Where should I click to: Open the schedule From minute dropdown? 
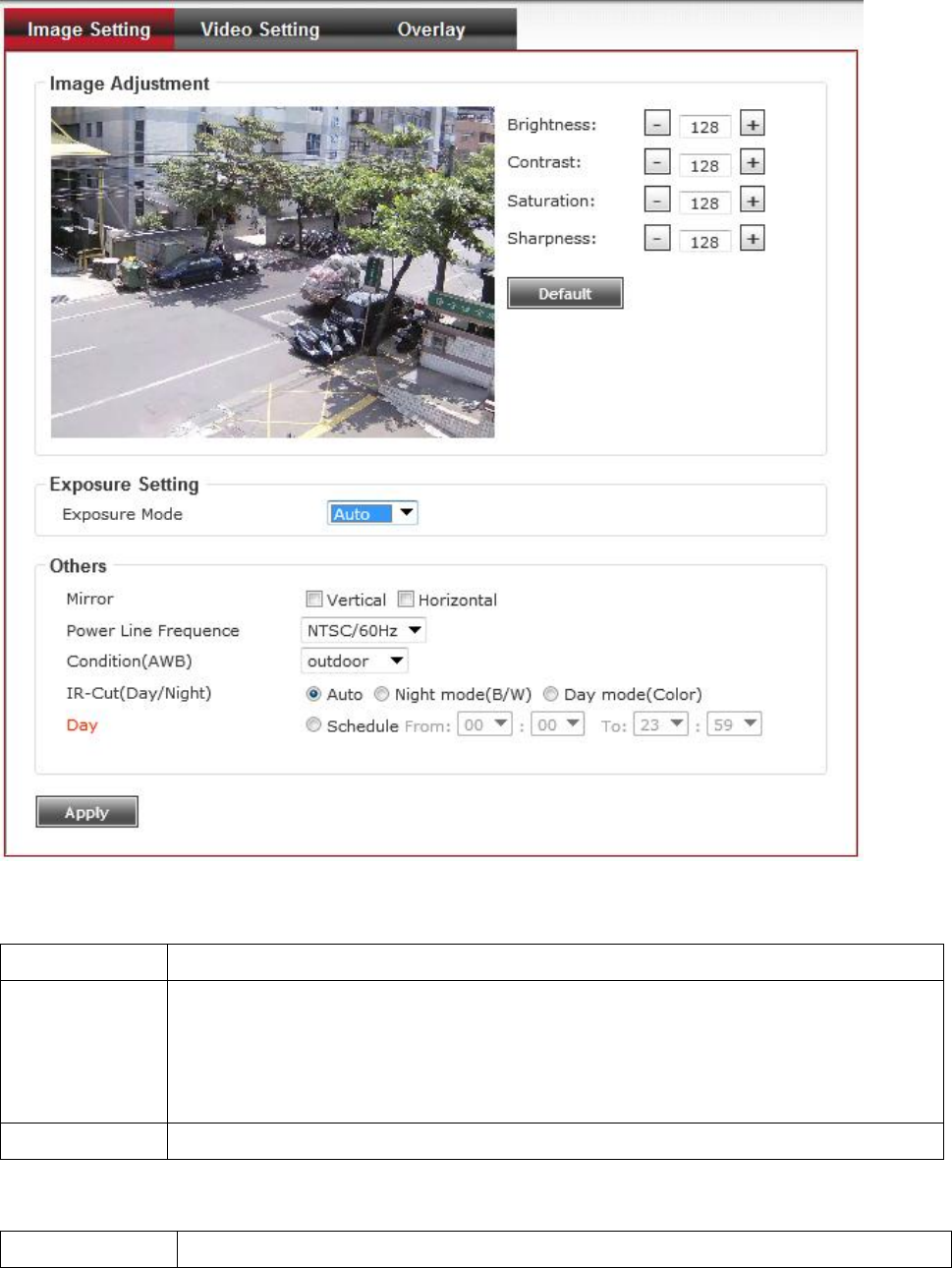point(558,724)
